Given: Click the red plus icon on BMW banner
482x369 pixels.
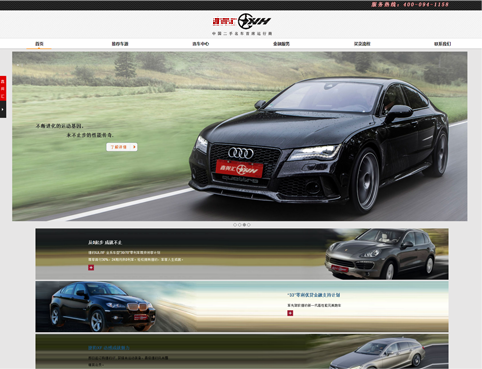Looking at the screenshot, I should [x=290, y=313].
